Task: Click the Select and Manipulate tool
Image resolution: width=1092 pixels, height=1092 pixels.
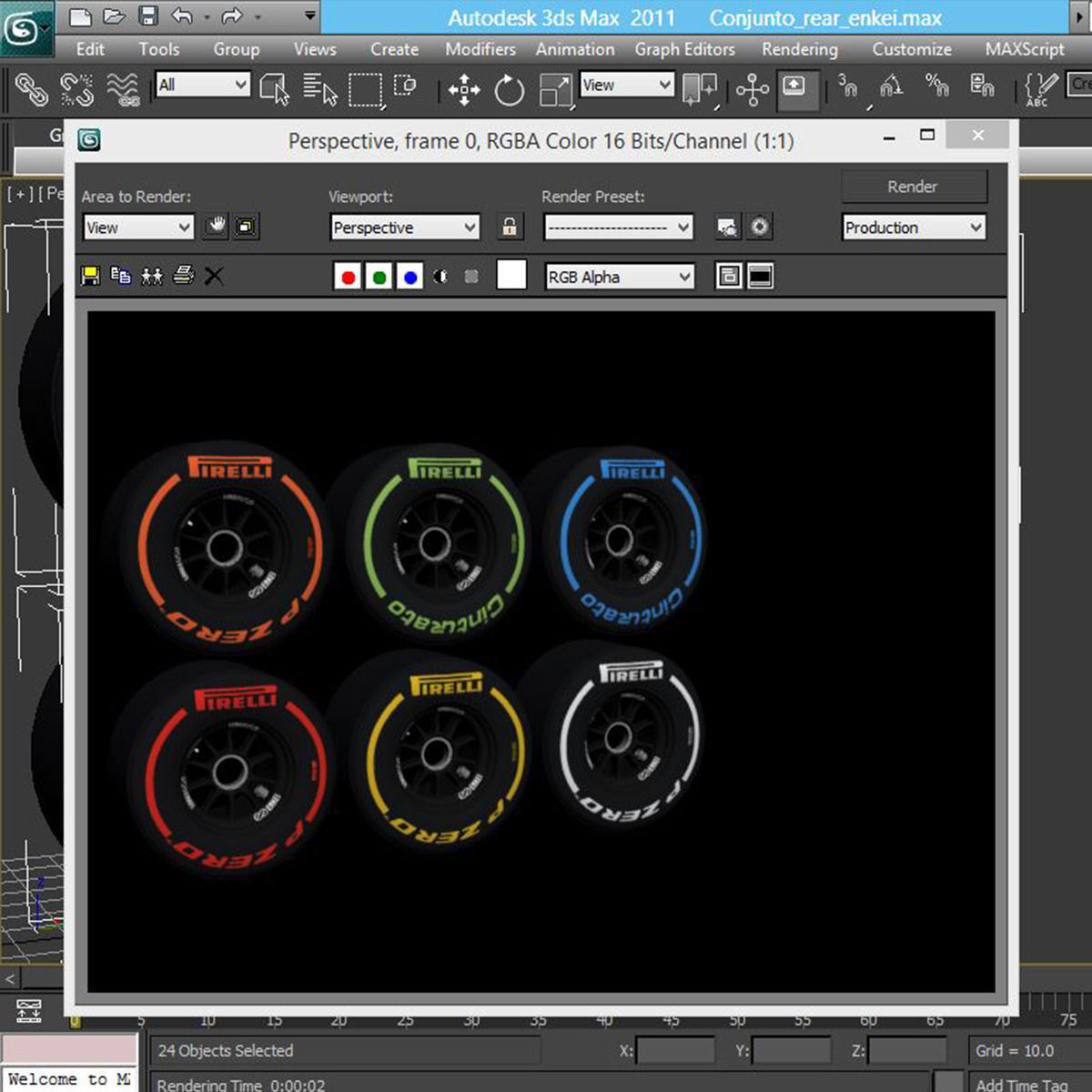Action: coord(753,89)
